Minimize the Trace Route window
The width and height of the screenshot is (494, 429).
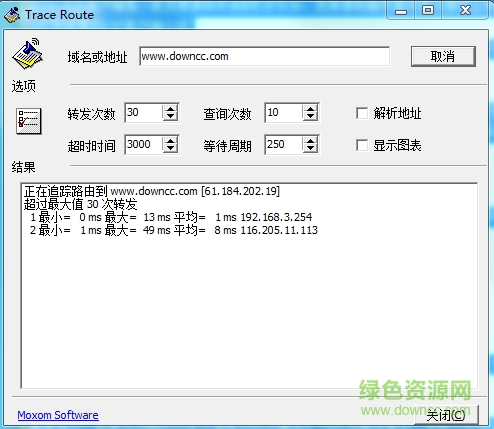click(x=401, y=11)
